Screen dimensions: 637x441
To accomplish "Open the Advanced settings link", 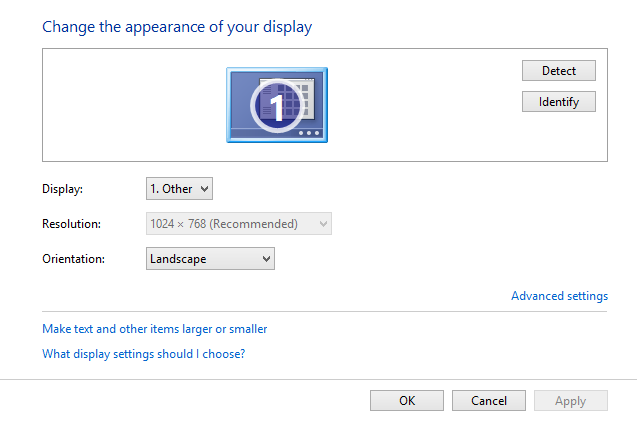I will (559, 296).
